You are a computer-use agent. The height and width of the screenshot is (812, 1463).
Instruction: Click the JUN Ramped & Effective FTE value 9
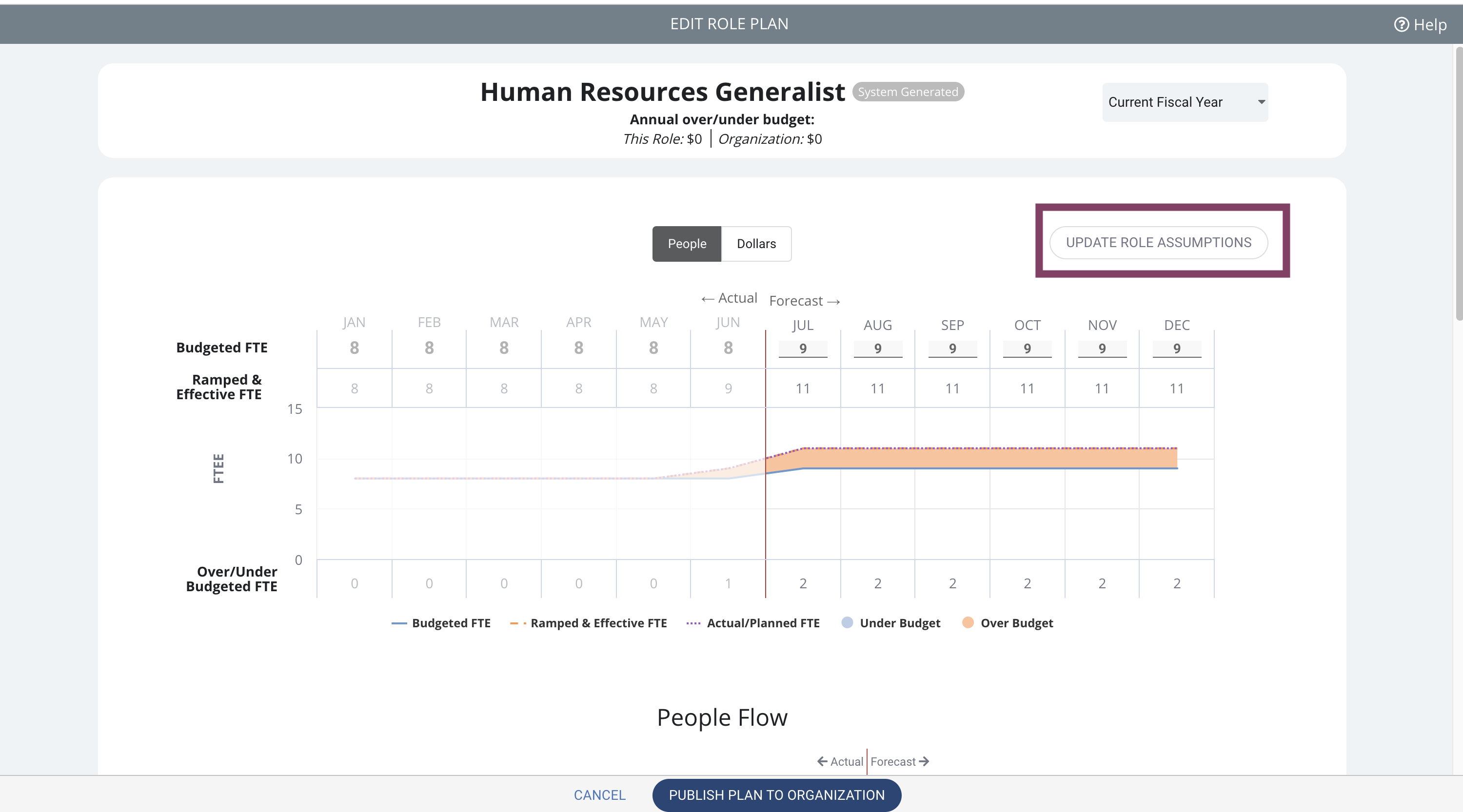coord(728,388)
